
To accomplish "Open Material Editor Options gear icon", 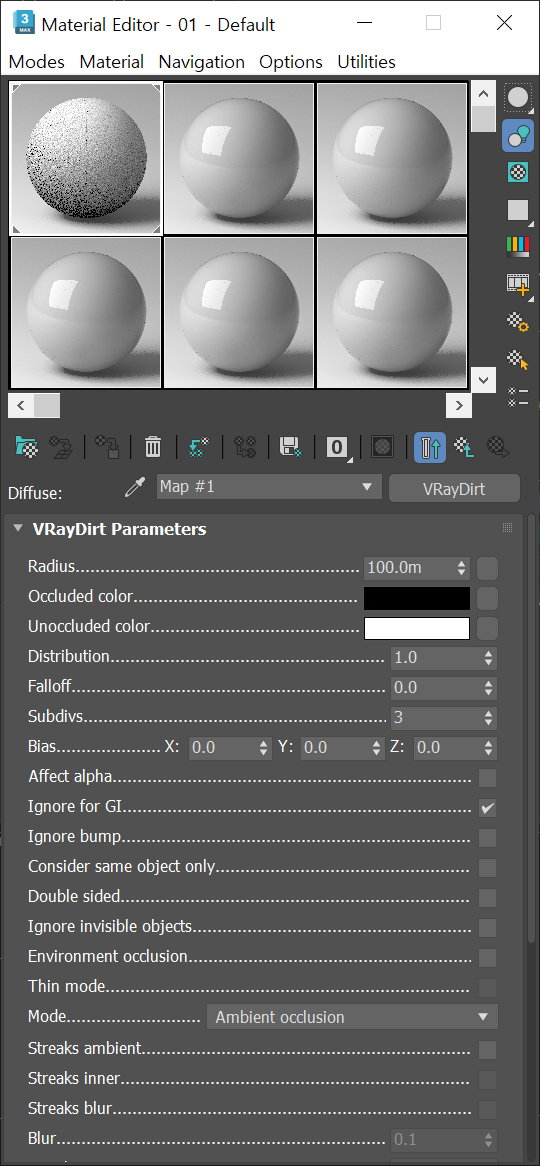I will (x=518, y=322).
